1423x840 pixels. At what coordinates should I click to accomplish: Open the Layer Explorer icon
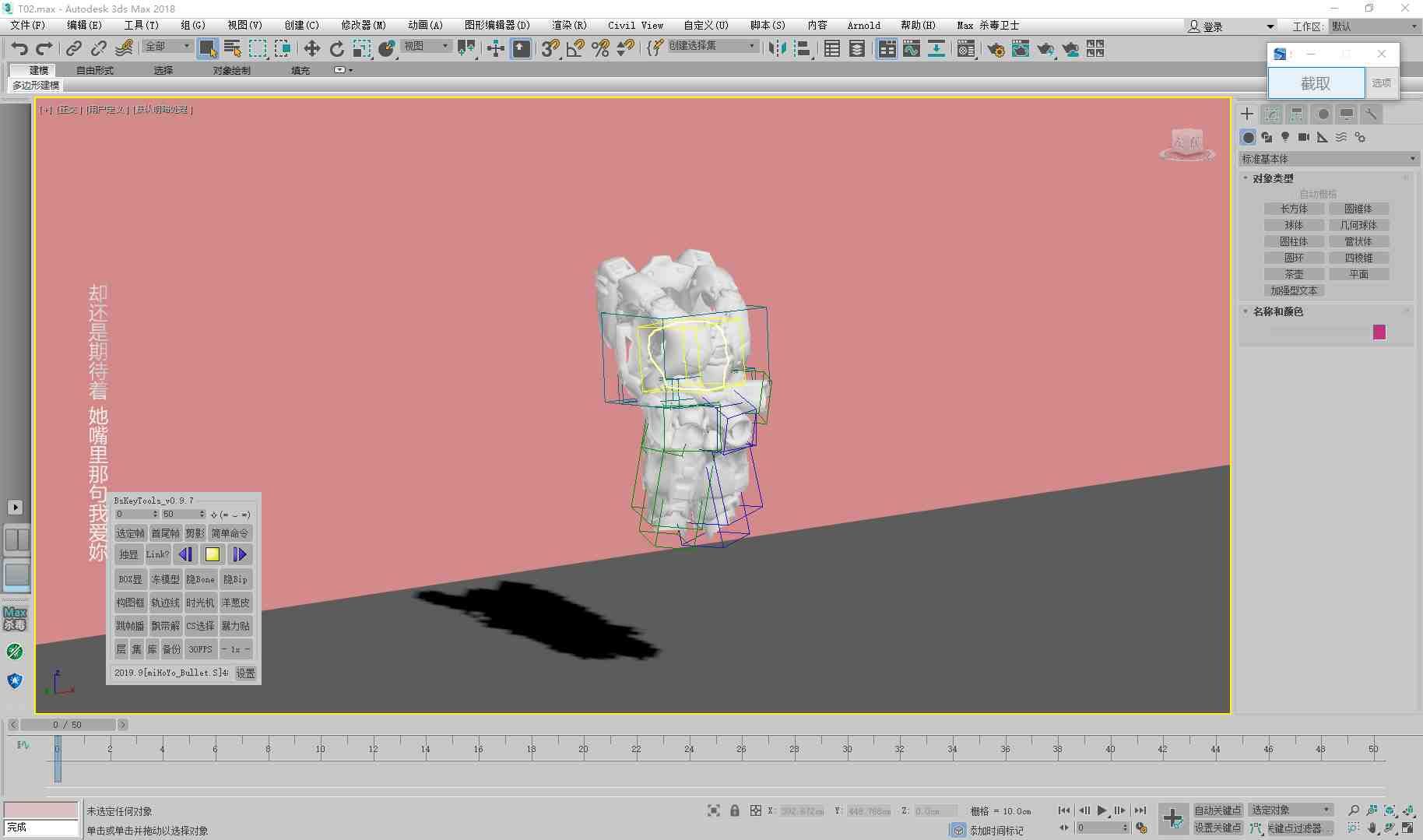tap(857, 48)
